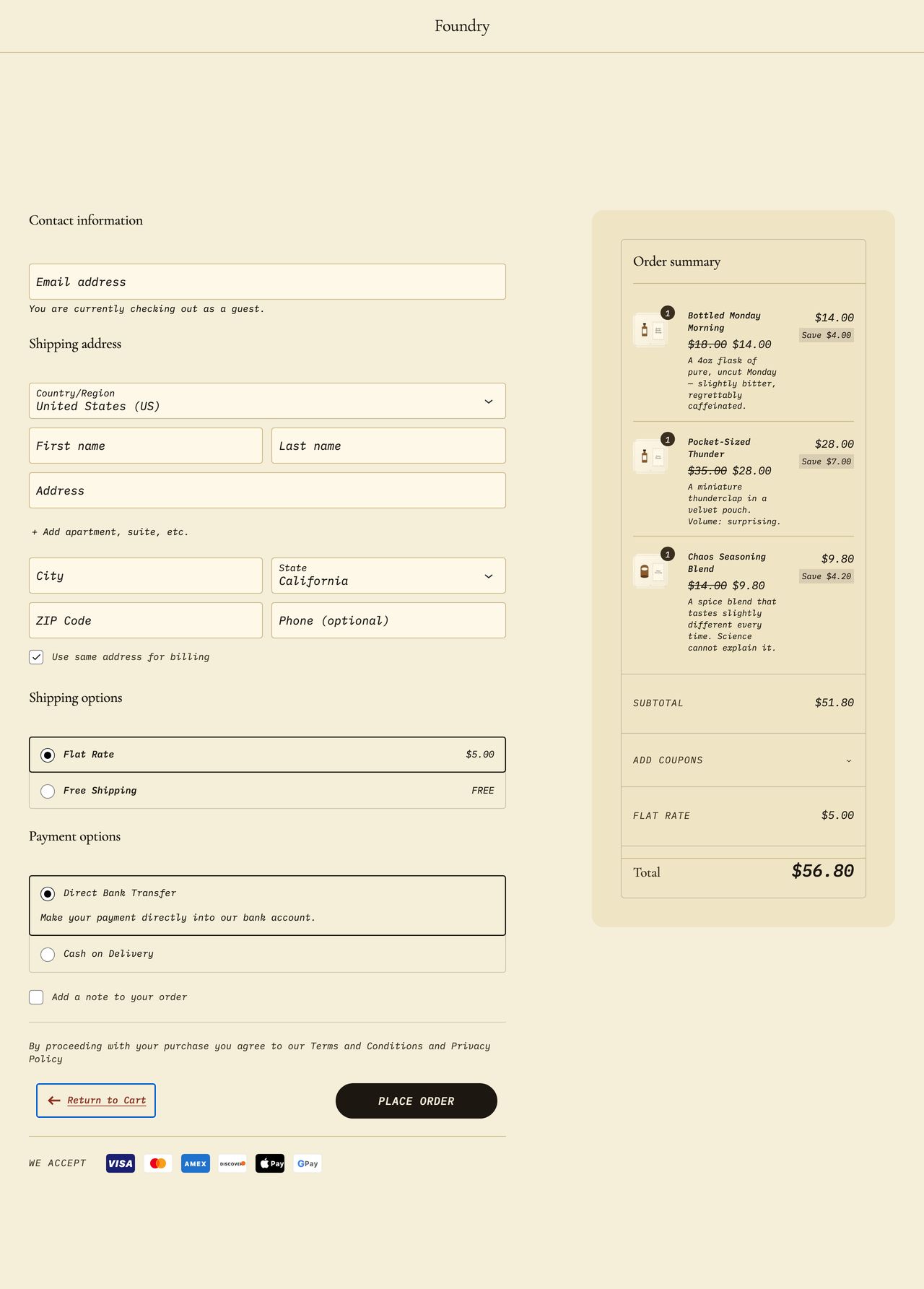924x1289 pixels.
Task: Open the State dropdown showing California
Action: pos(388,576)
